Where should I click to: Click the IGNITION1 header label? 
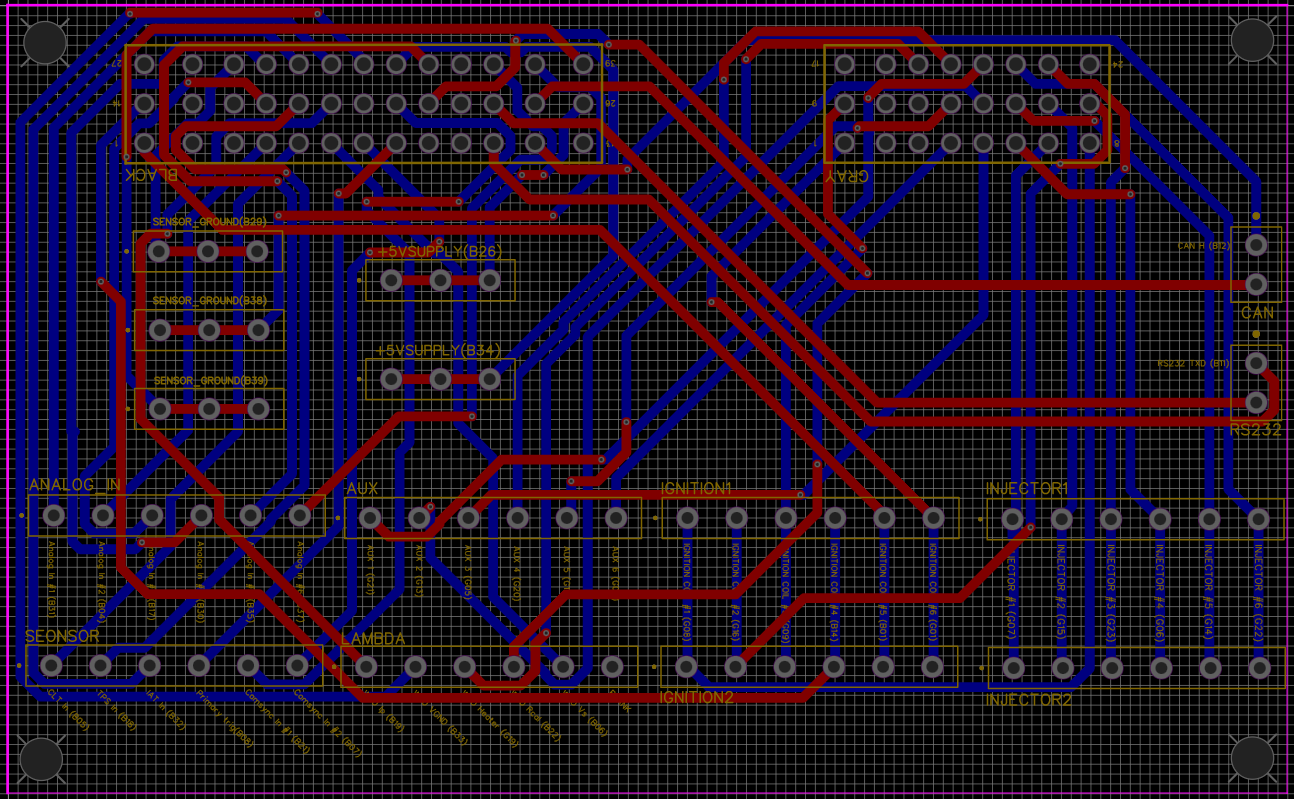pos(697,489)
